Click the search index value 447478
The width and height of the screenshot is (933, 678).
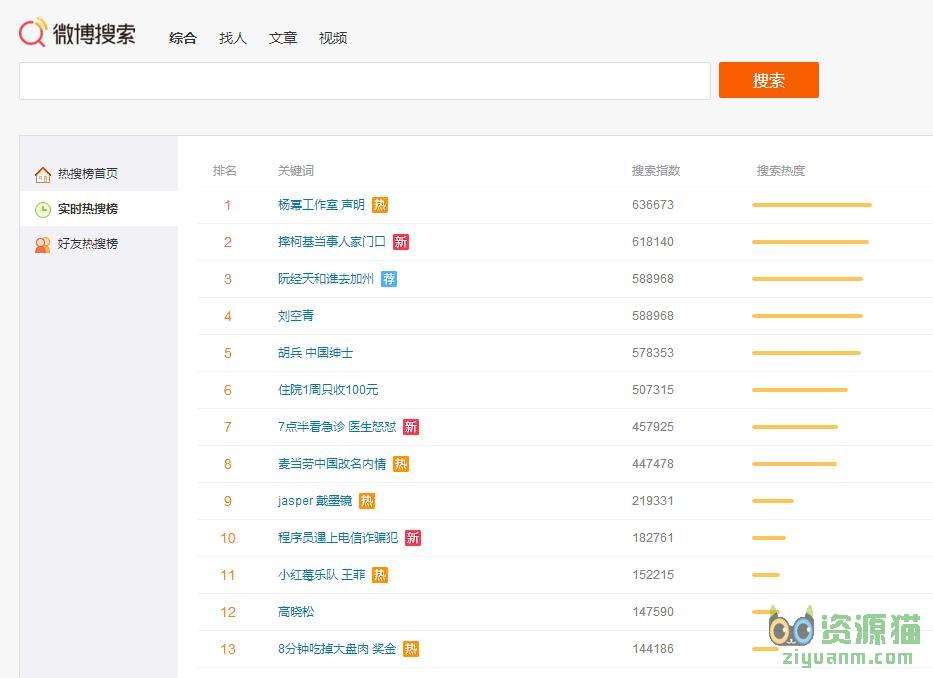[x=653, y=464]
